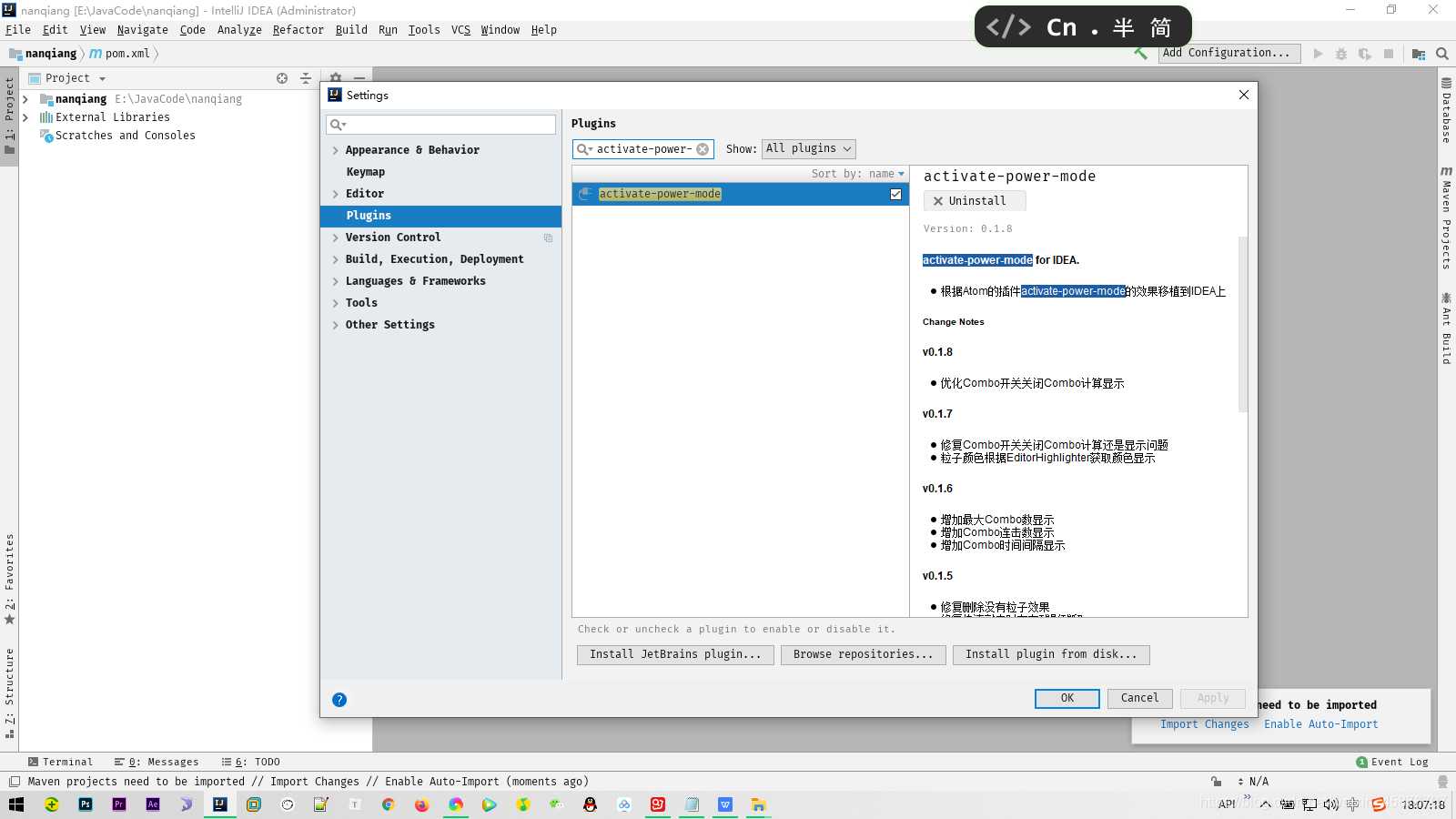
Task: Toggle the activate-power-mode plugin checkbox
Action: [895, 194]
